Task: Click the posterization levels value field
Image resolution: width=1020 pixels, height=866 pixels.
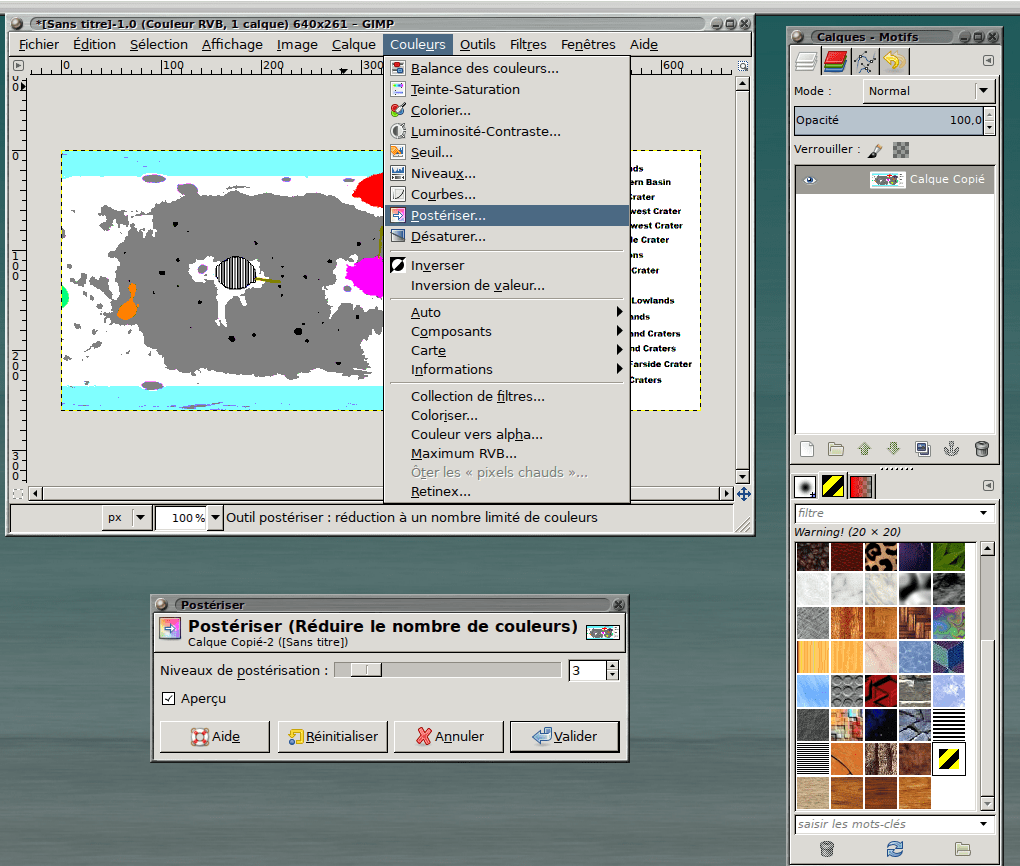Action: pyautogui.click(x=587, y=671)
